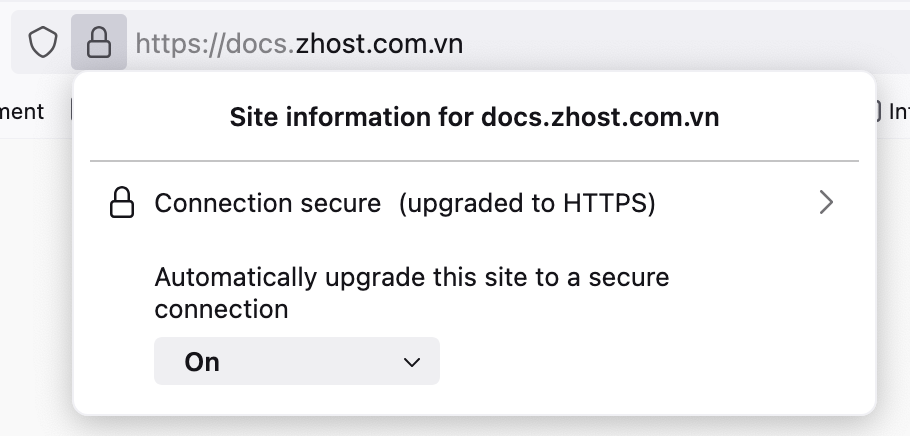Click the 'Connection secure' label text
910x436 pixels.
[x=267, y=204]
